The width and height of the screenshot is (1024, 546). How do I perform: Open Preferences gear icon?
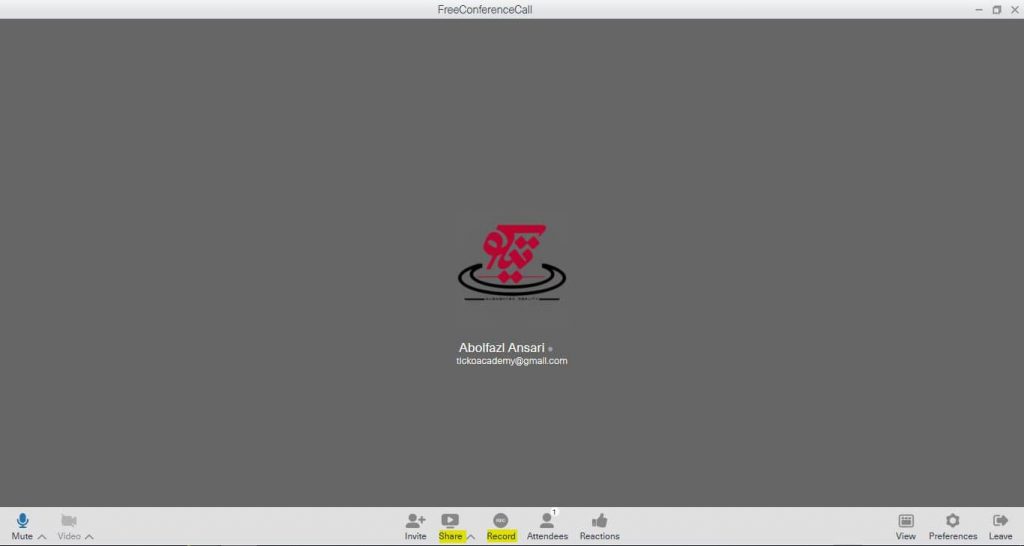953,521
